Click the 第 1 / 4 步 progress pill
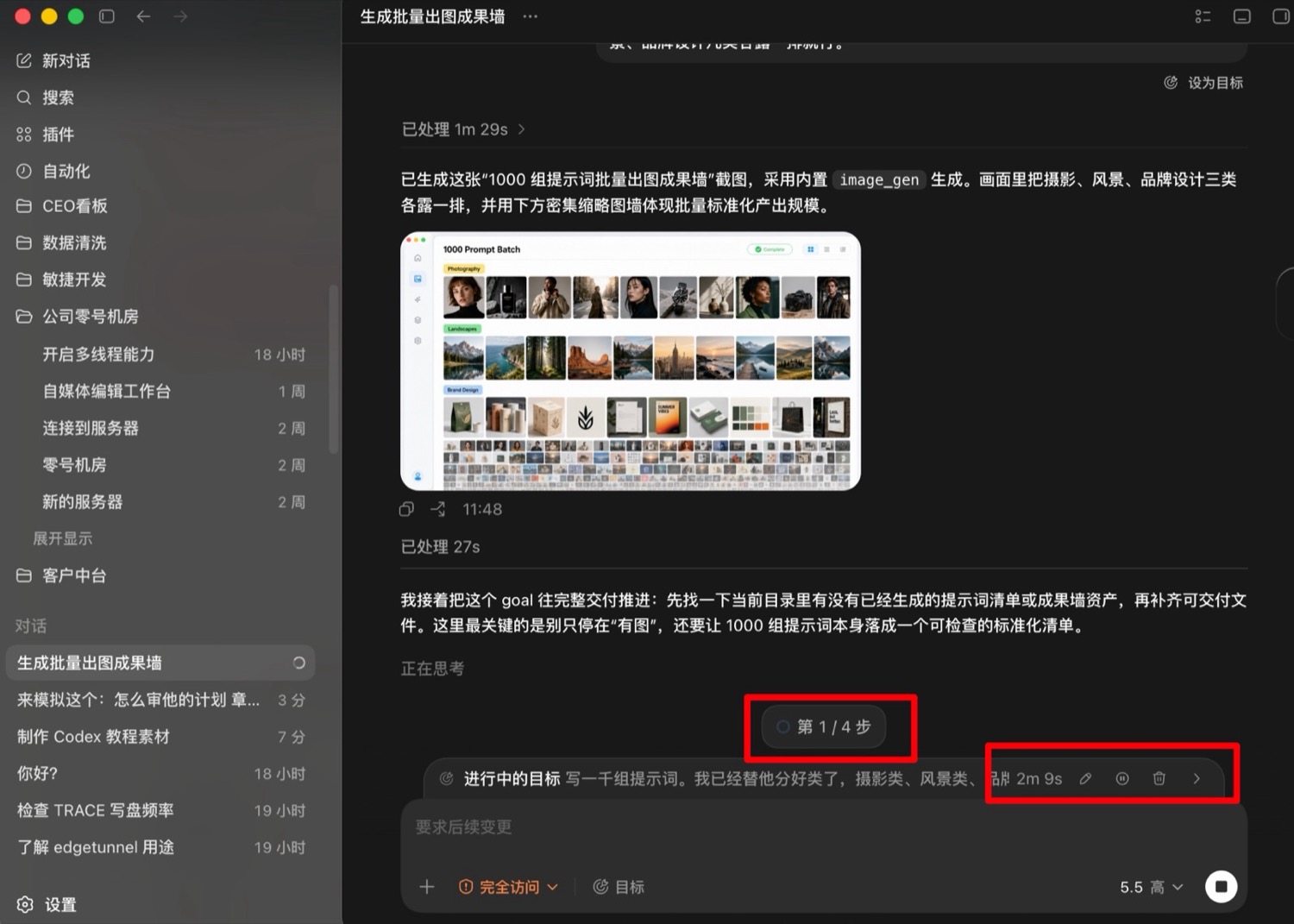The width and height of the screenshot is (1294, 924). [x=824, y=726]
